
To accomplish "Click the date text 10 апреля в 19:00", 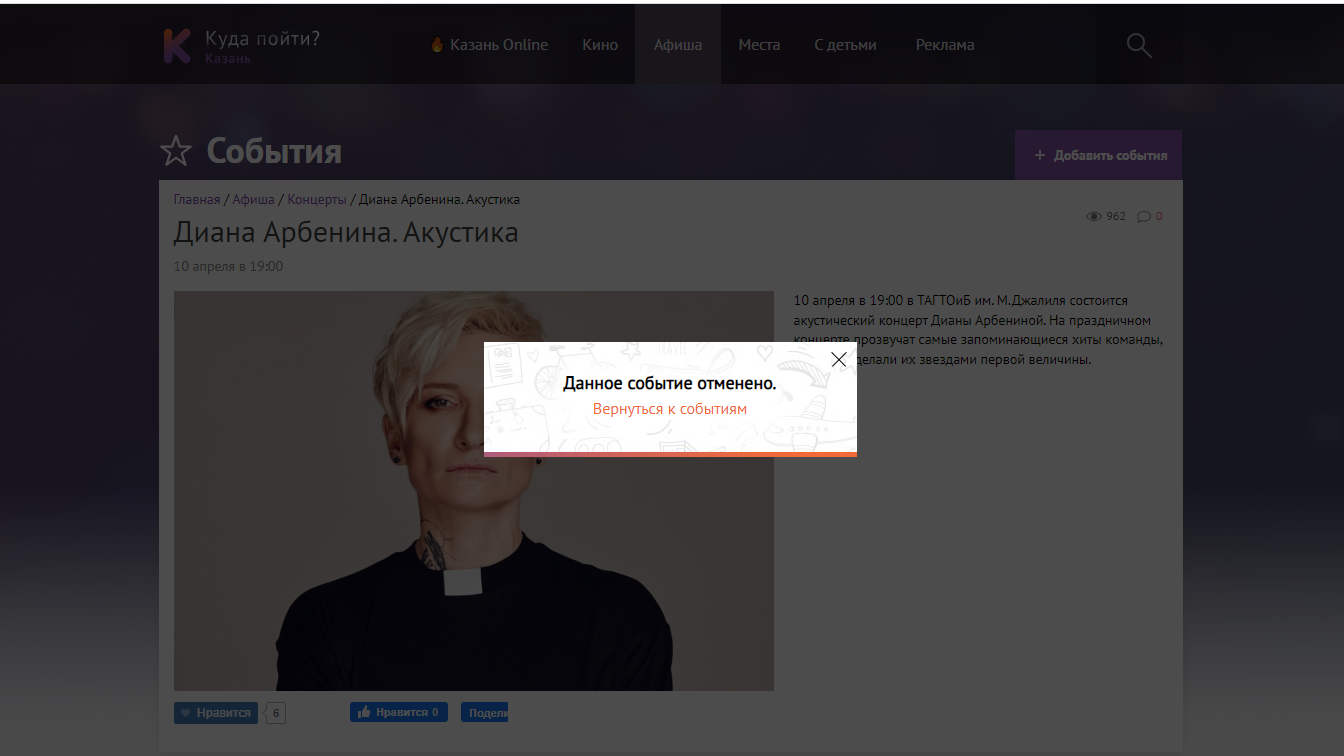I will (229, 267).
